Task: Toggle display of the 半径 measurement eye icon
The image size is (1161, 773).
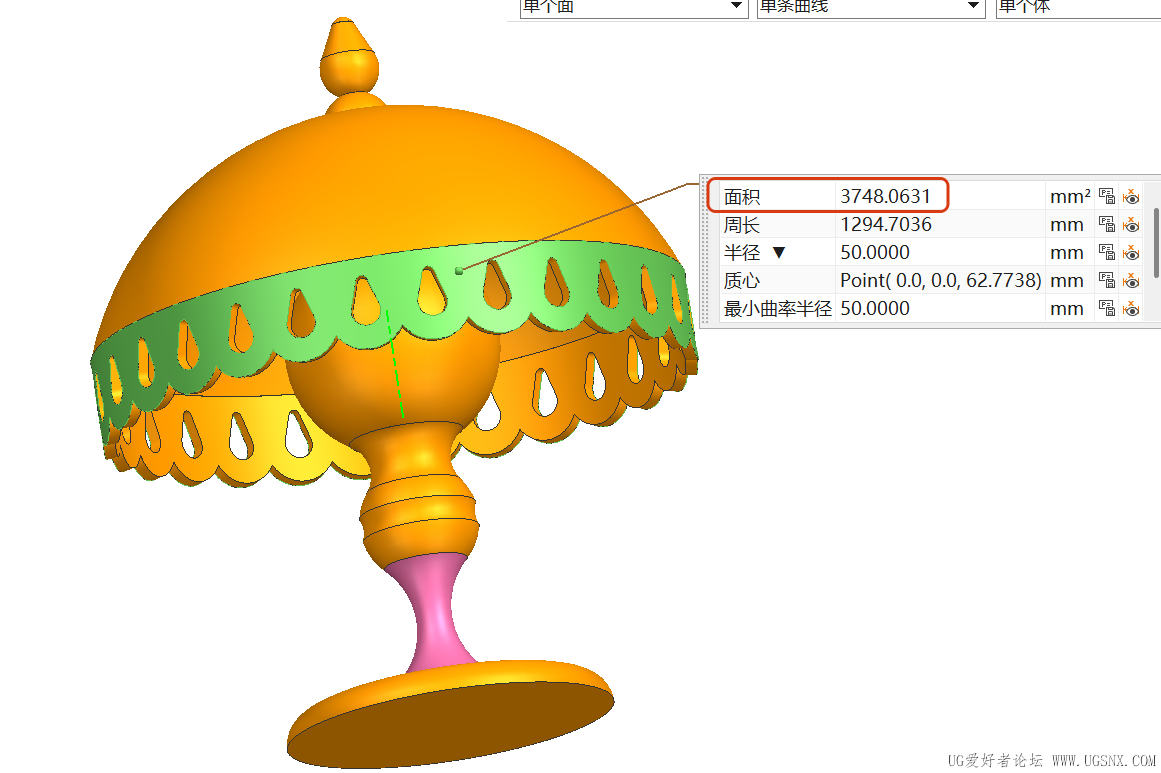Action: tap(1131, 253)
